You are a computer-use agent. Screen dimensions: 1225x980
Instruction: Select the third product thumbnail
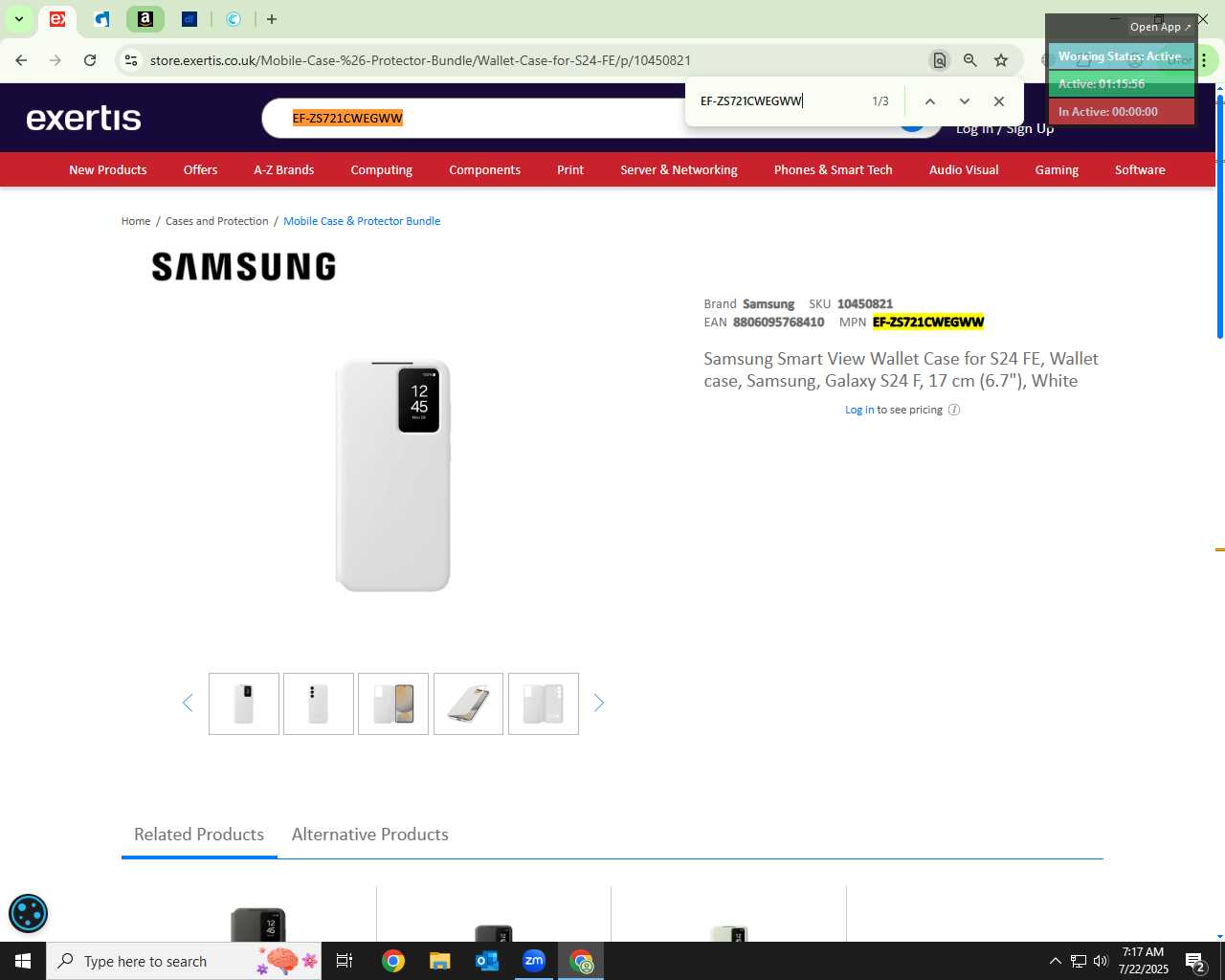(393, 704)
